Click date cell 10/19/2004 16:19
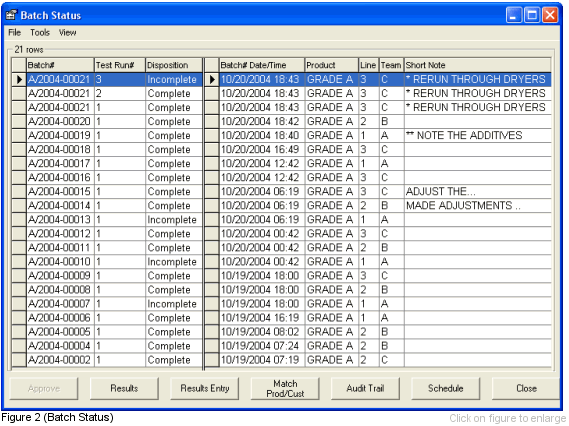The height and width of the screenshot is (426, 569). coord(262,318)
